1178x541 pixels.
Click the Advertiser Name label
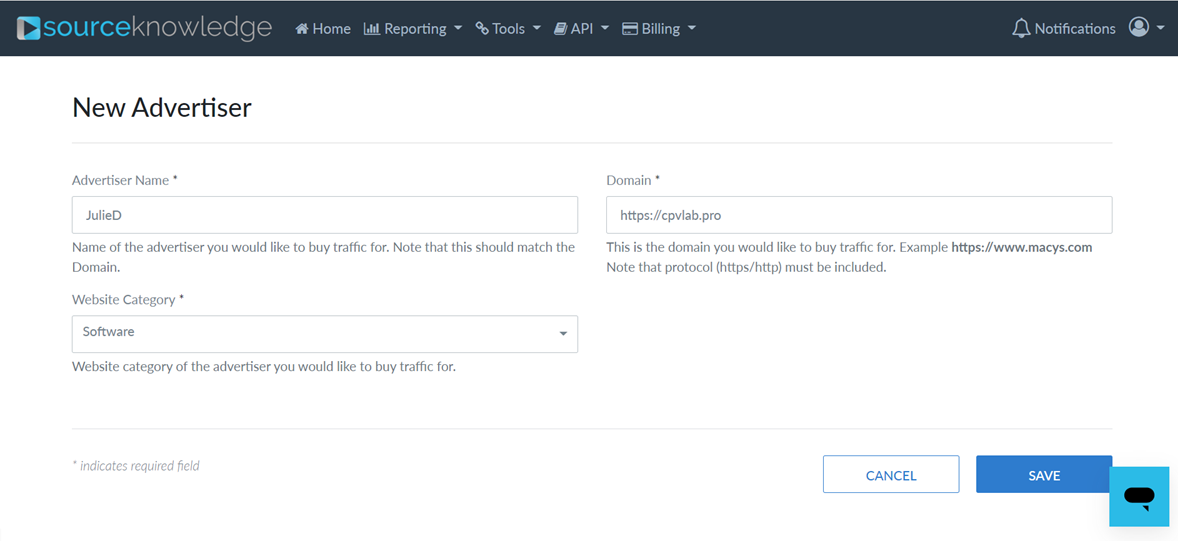tap(125, 180)
